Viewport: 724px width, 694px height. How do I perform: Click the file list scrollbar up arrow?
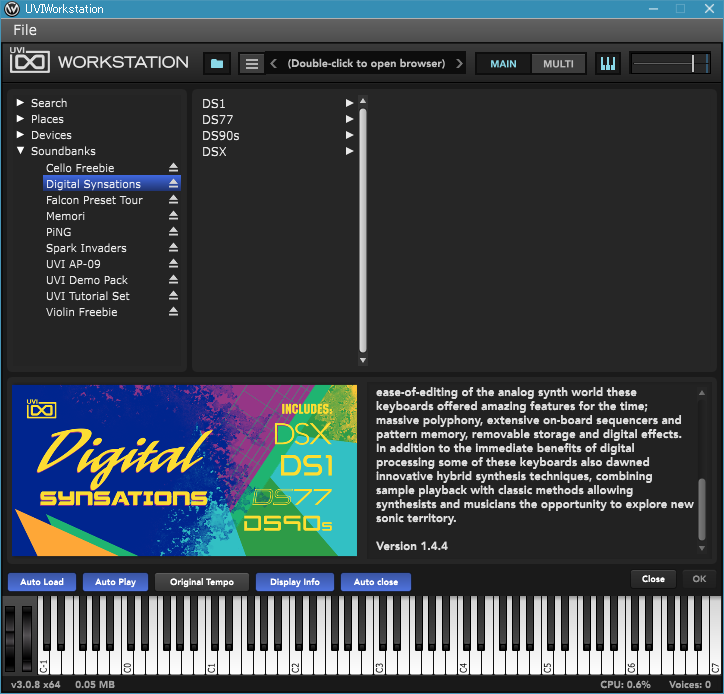(363, 101)
